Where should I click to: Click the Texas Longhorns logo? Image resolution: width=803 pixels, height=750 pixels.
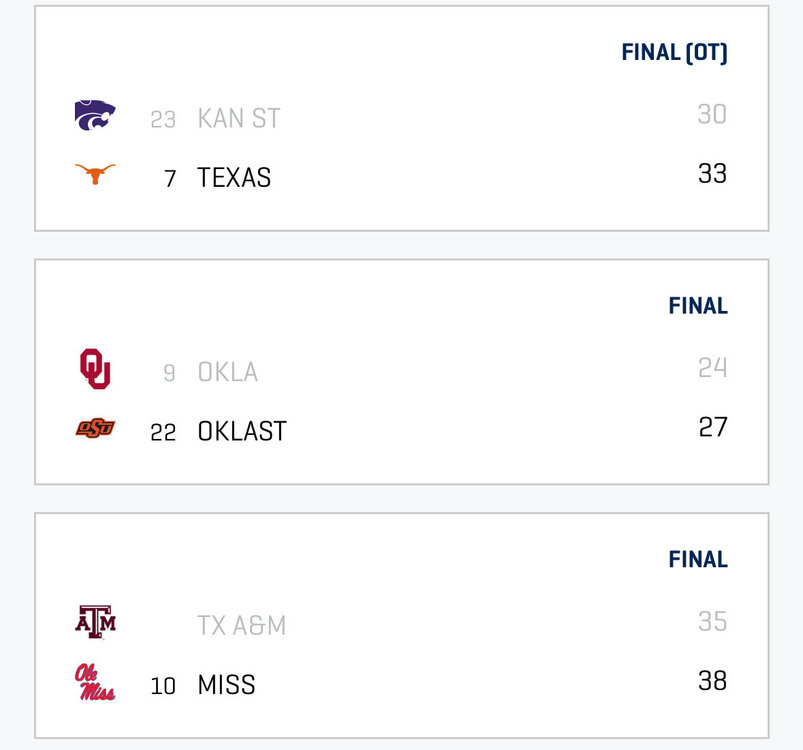(x=95, y=175)
